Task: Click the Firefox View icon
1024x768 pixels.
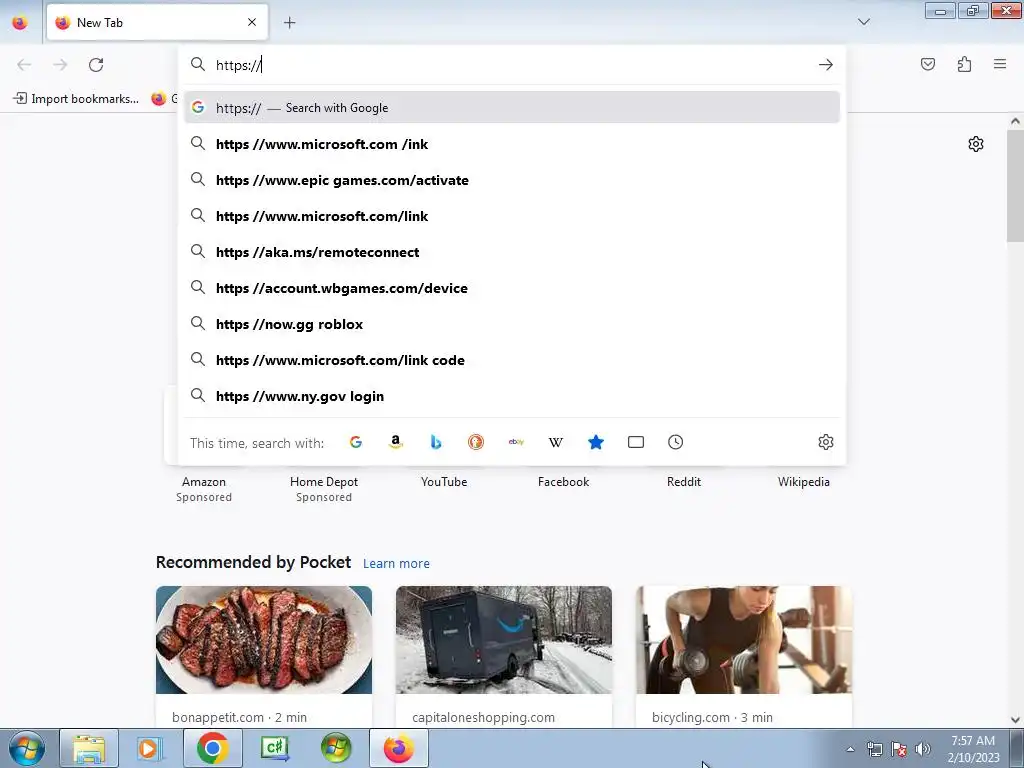Action: pyautogui.click(x=20, y=23)
